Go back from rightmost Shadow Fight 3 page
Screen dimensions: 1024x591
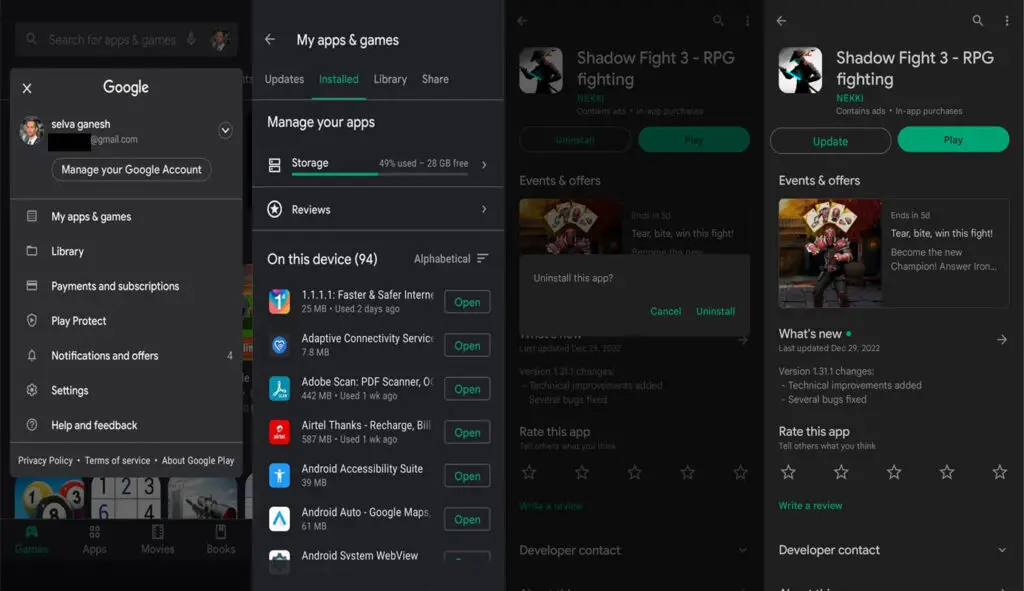781,21
